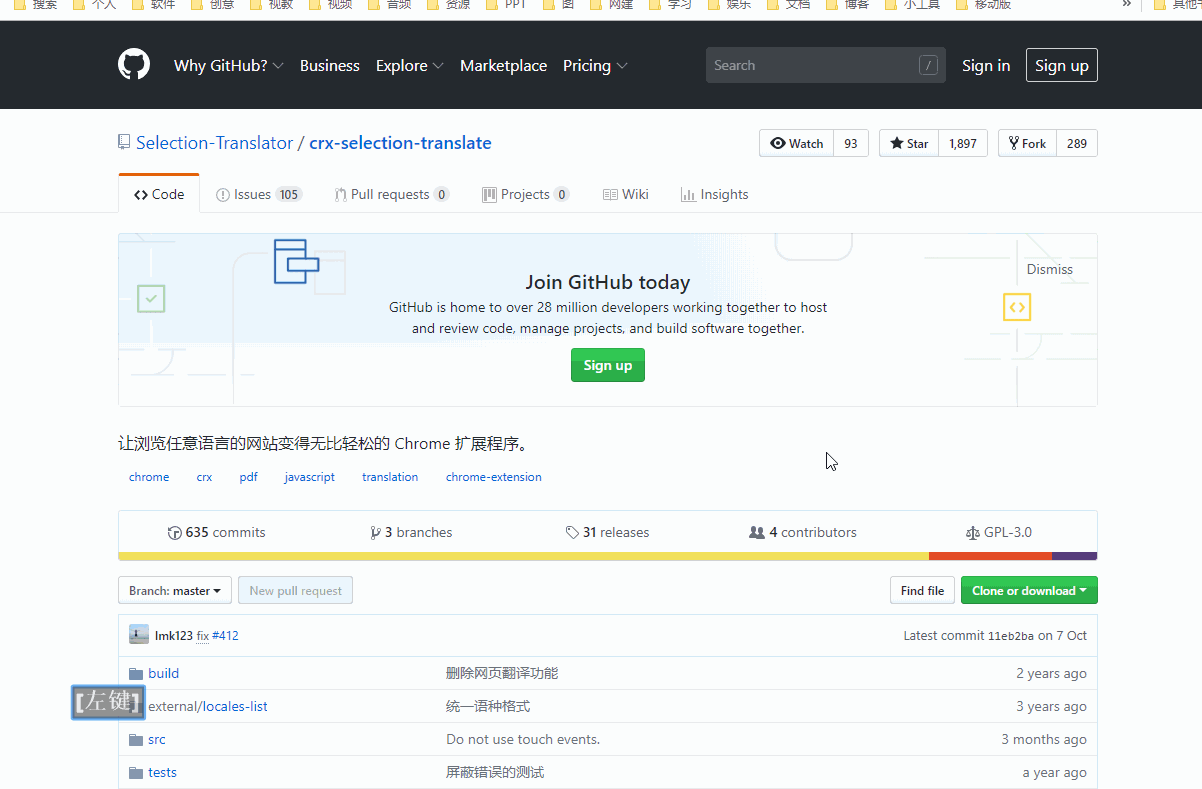Viewport: 1202px width, 789px height.
Task: Open the Branch: master dropdown
Action: click(x=175, y=590)
